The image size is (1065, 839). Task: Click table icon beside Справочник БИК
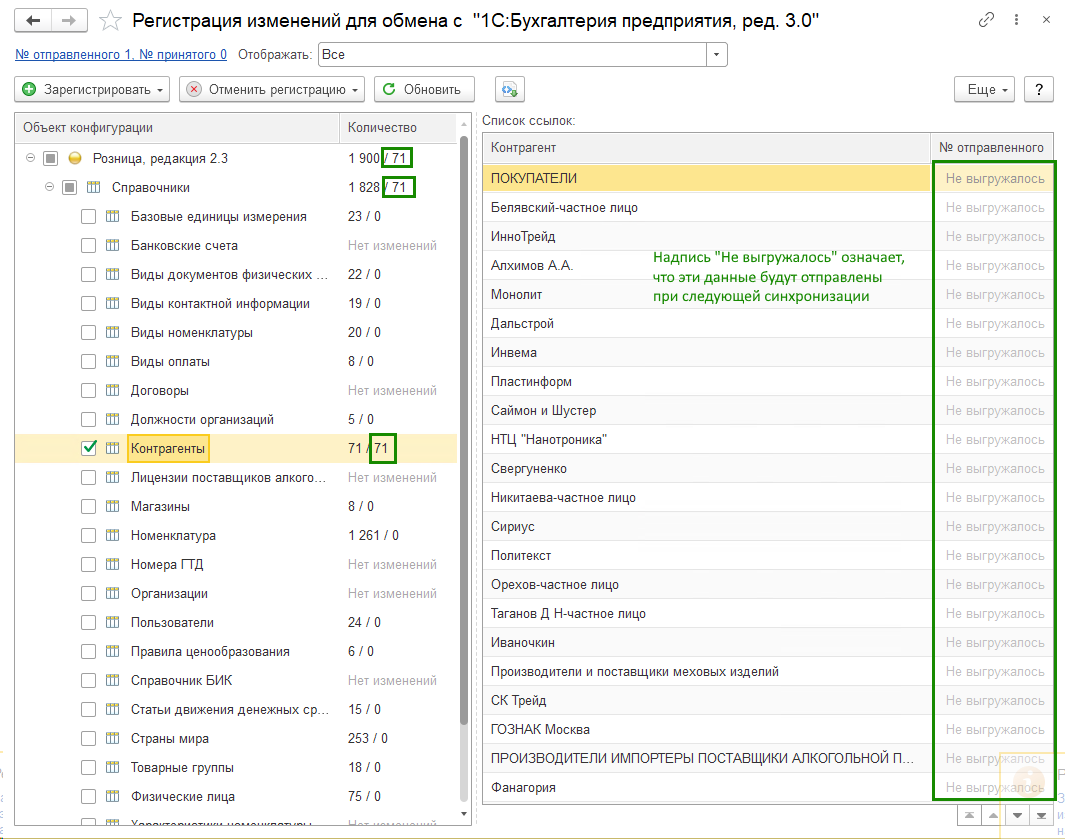point(113,680)
